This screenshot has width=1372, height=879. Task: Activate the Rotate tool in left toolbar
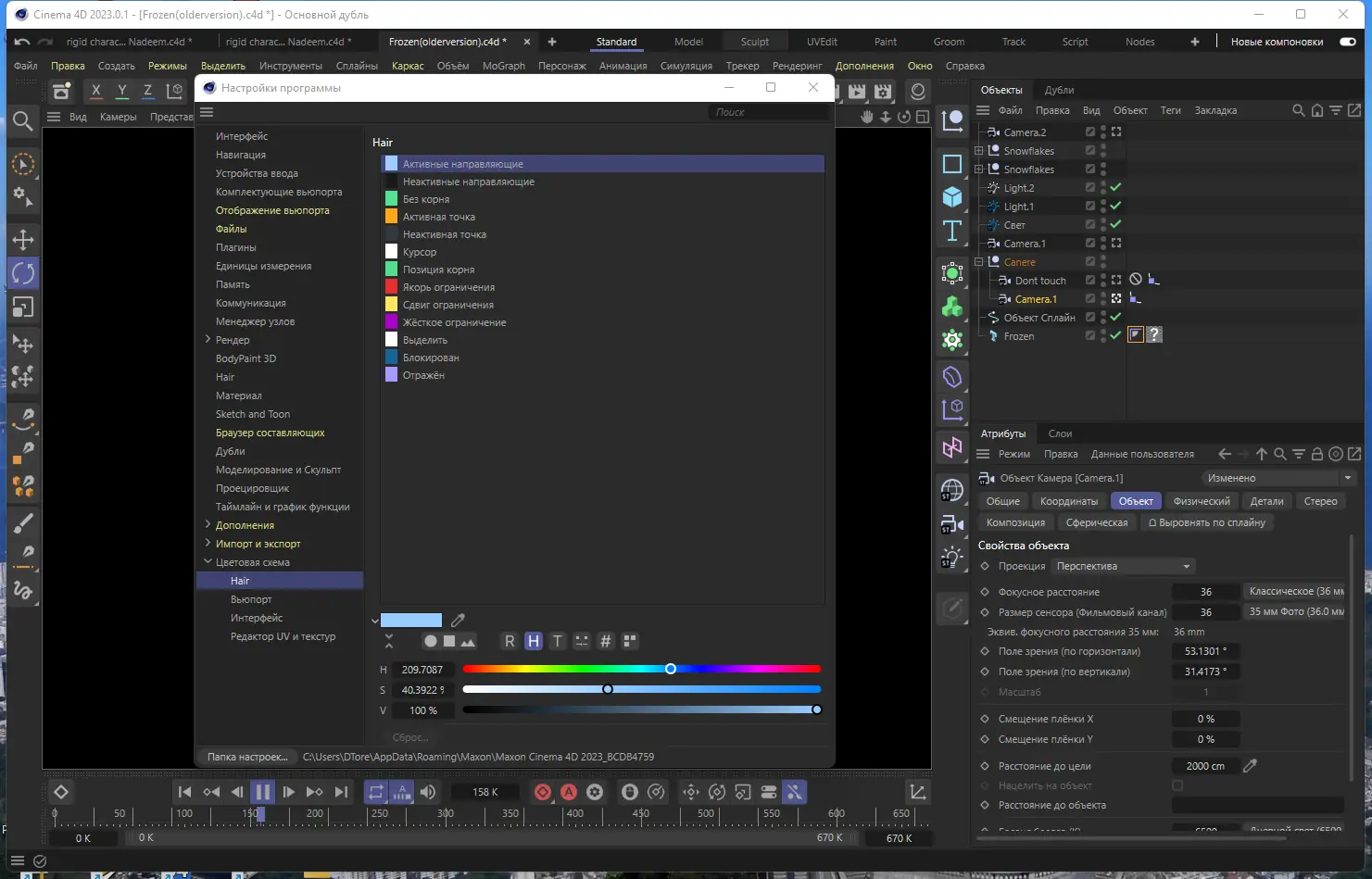click(x=23, y=273)
